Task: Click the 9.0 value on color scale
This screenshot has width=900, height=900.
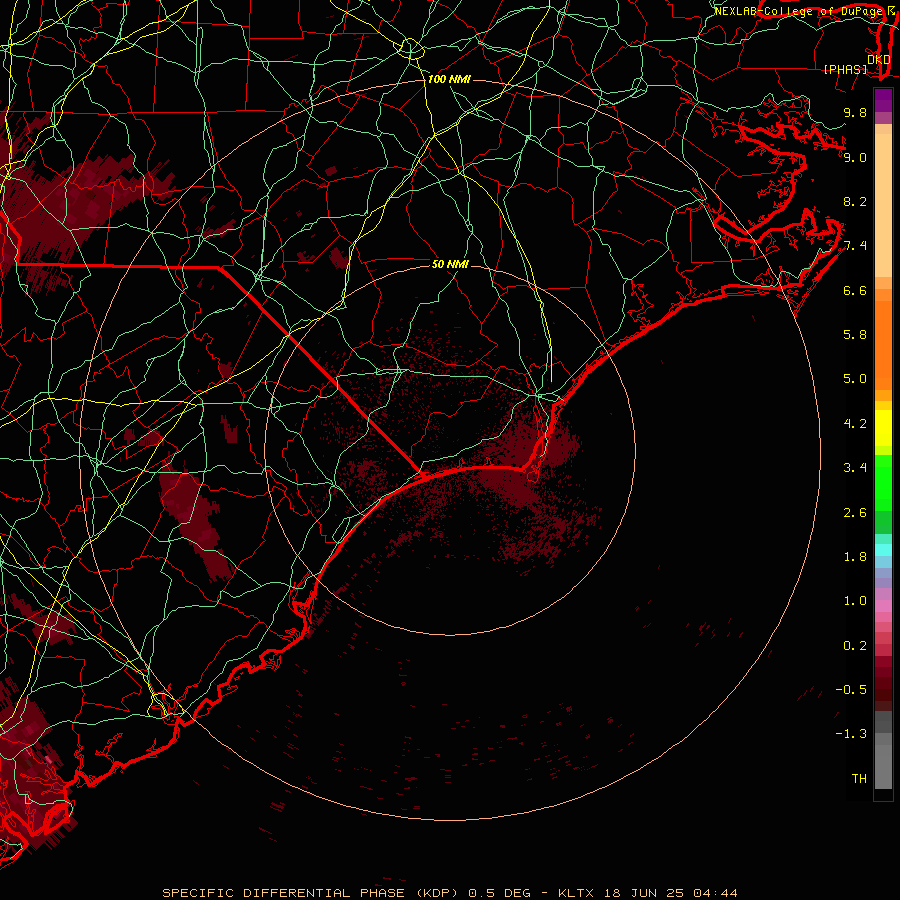Action: pos(855,157)
